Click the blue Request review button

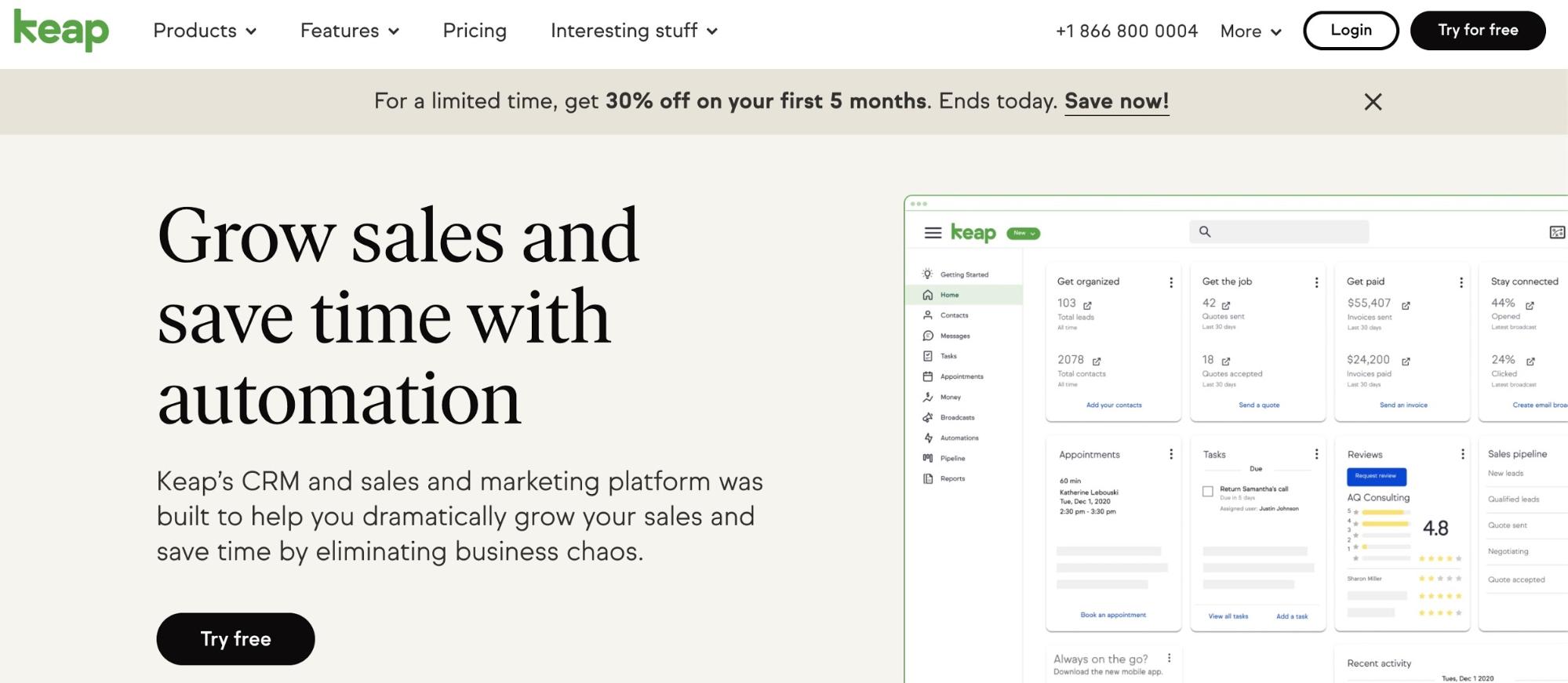[1376, 476]
